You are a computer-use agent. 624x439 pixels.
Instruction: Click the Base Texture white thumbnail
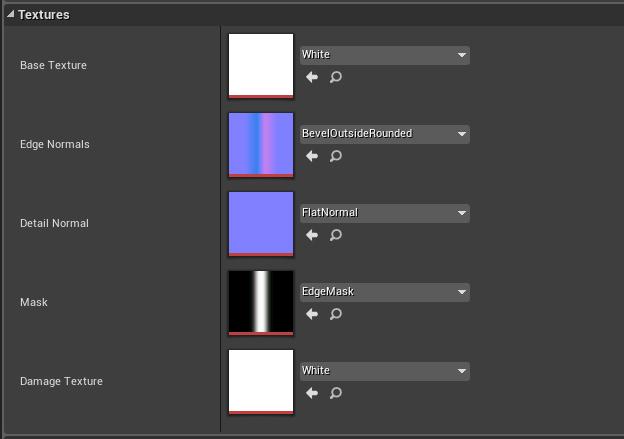point(261,65)
